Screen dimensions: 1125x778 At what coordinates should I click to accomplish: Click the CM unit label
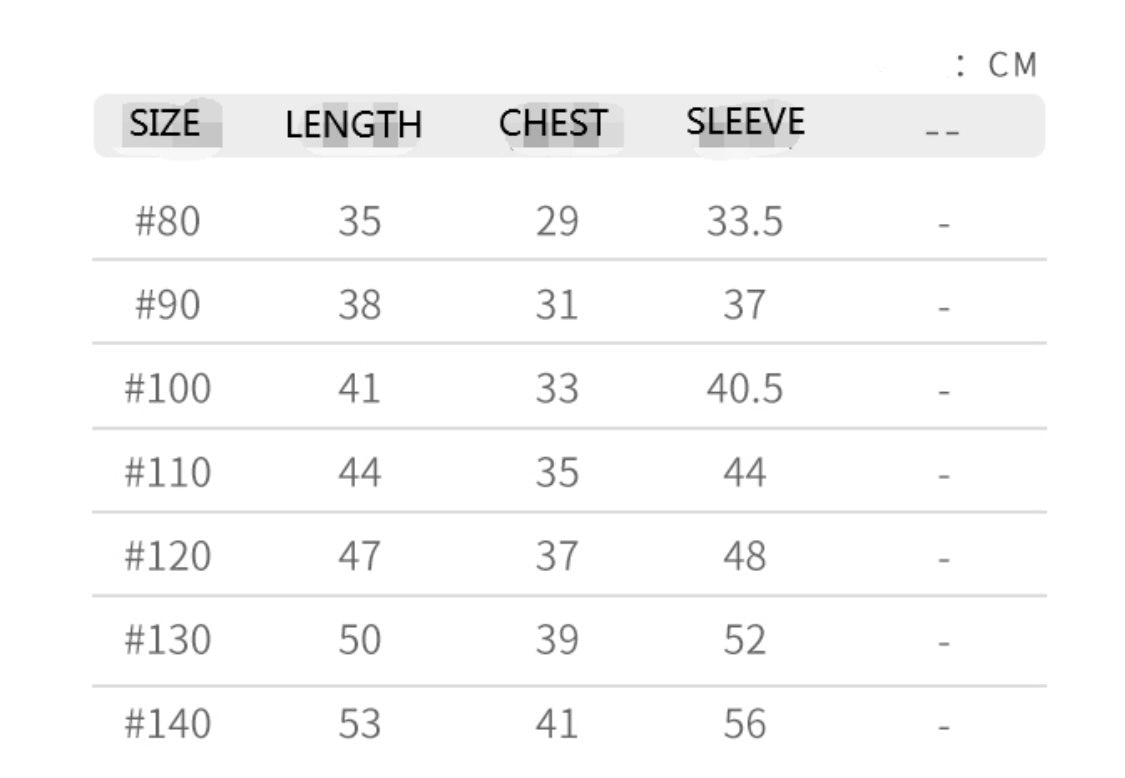1012,66
